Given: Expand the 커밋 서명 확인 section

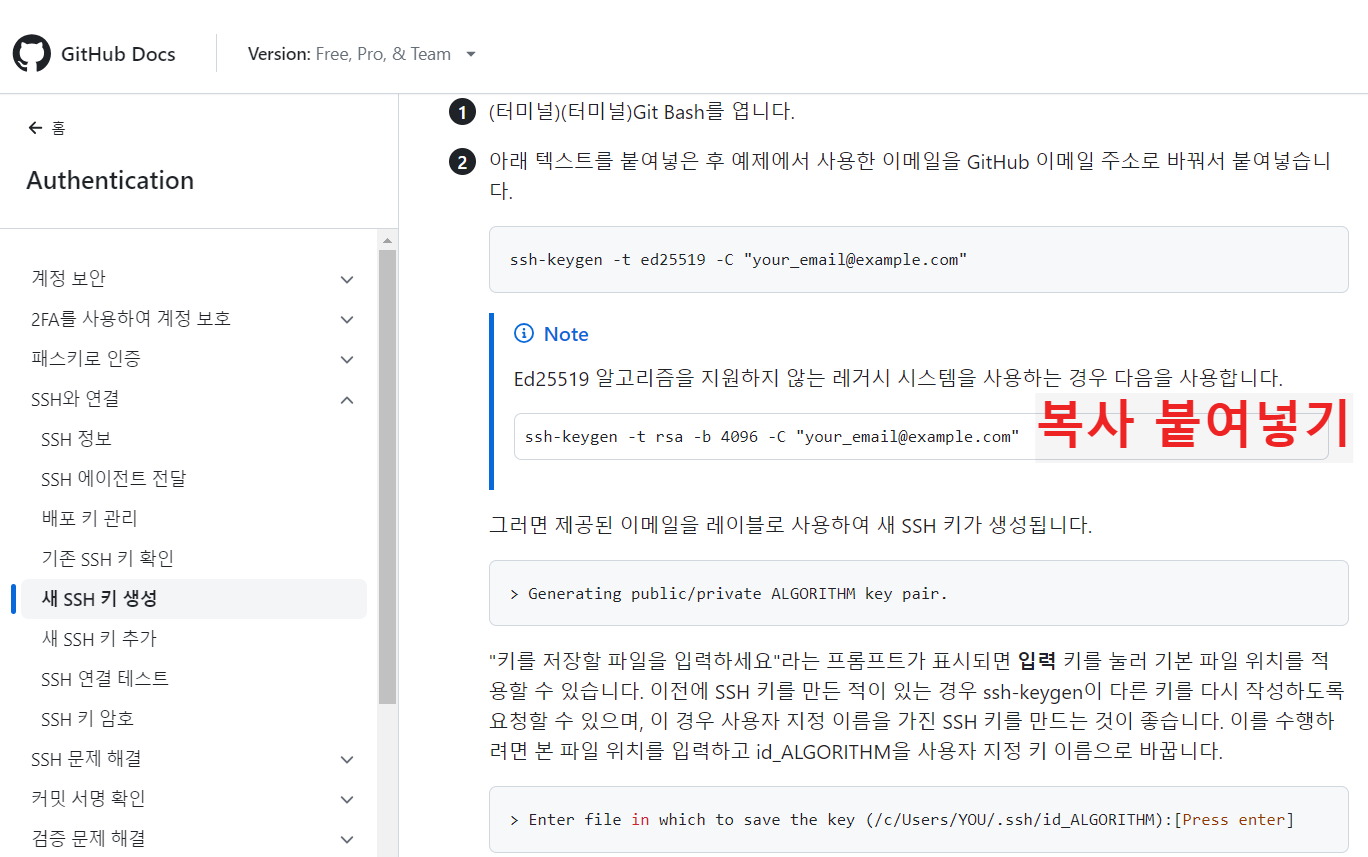Looking at the screenshot, I should pyautogui.click(x=193, y=799).
